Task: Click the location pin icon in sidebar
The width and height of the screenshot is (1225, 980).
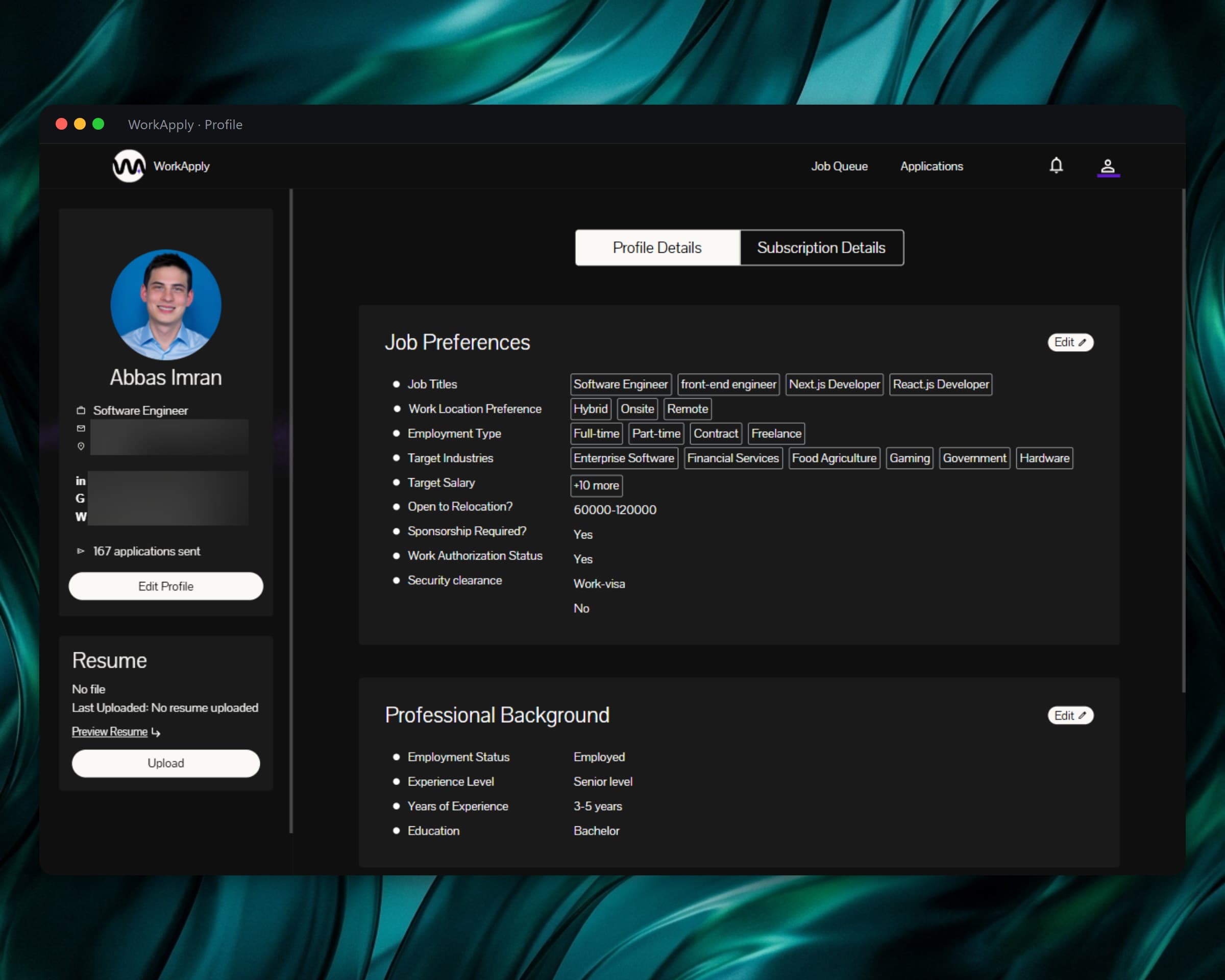Action: (x=81, y=447)
